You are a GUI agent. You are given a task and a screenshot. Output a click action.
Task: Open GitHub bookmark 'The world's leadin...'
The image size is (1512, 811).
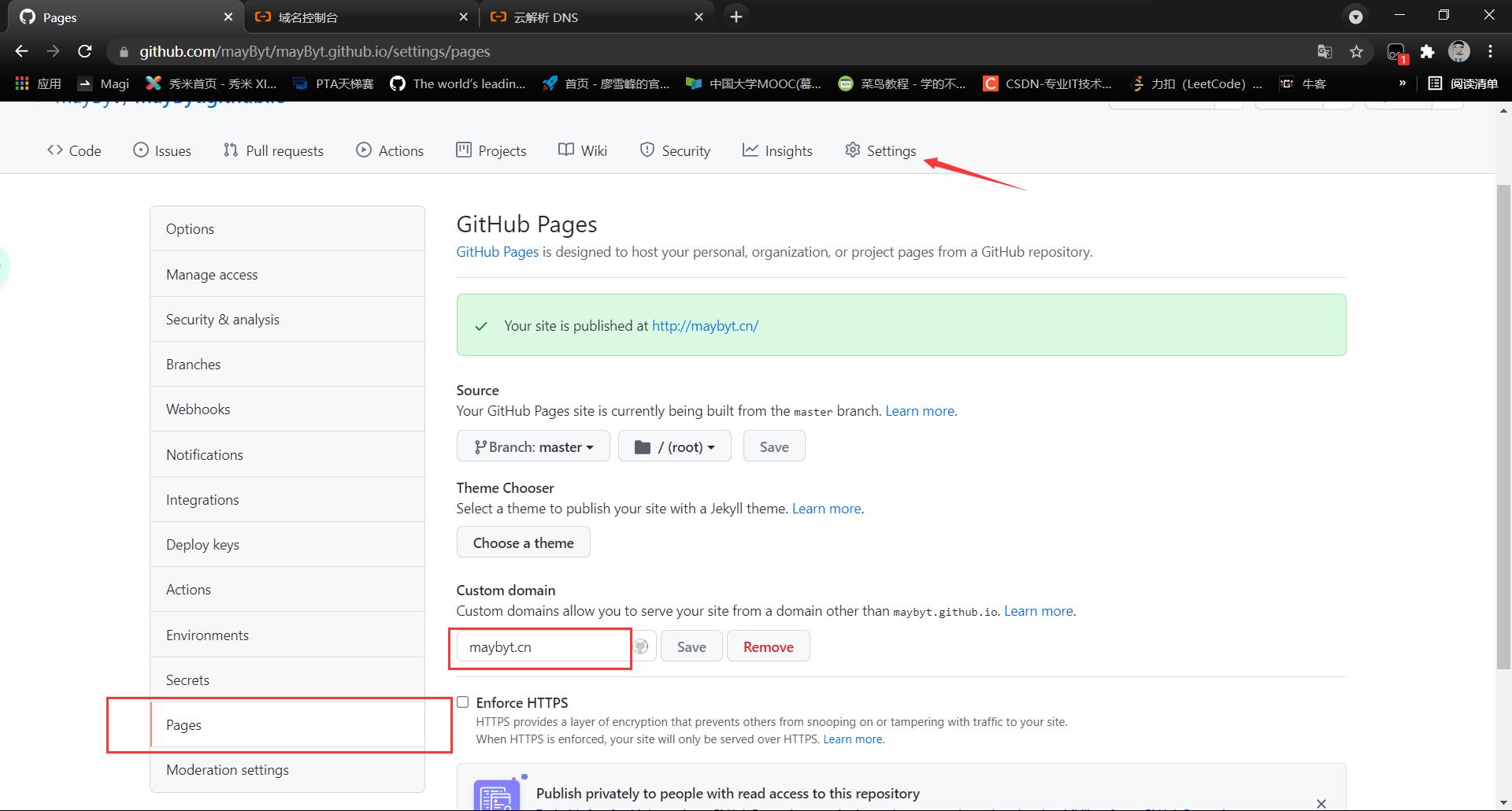pyautogui.click(x=458, y=83)
